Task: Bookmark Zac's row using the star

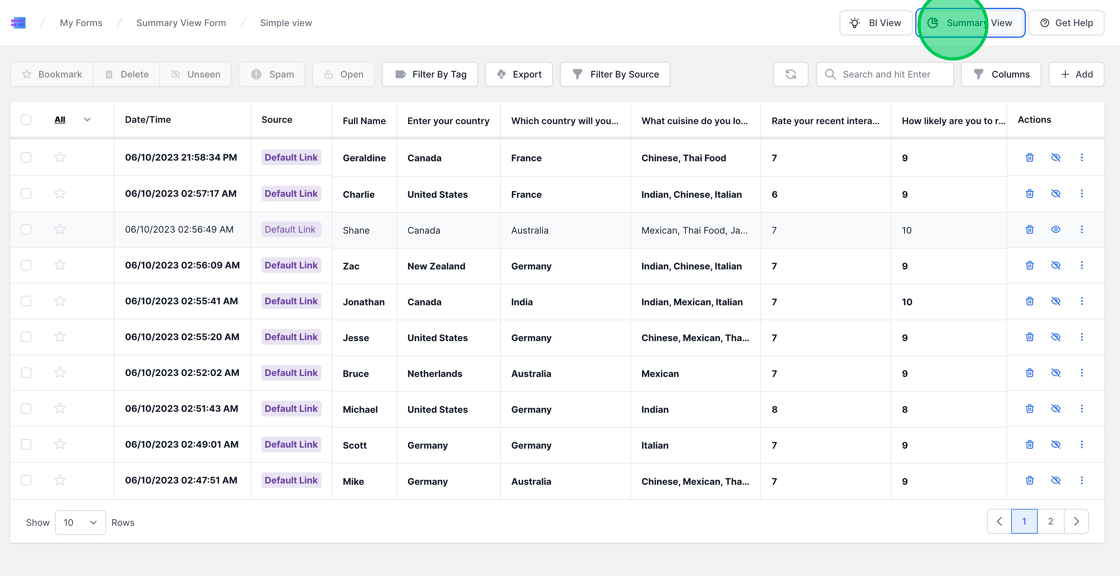Action: click(59, 265)
